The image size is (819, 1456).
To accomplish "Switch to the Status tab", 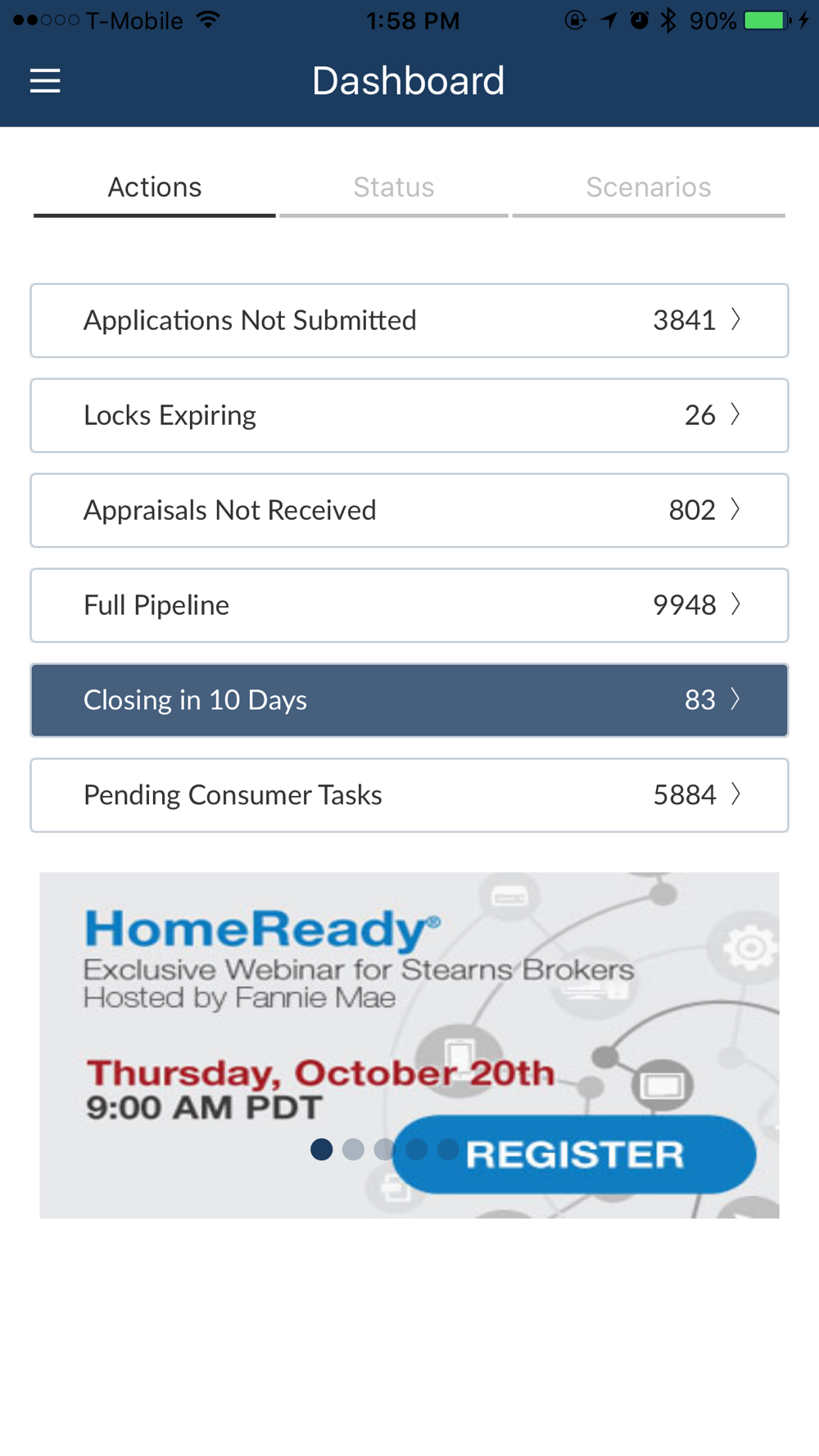I will point(394,188).
